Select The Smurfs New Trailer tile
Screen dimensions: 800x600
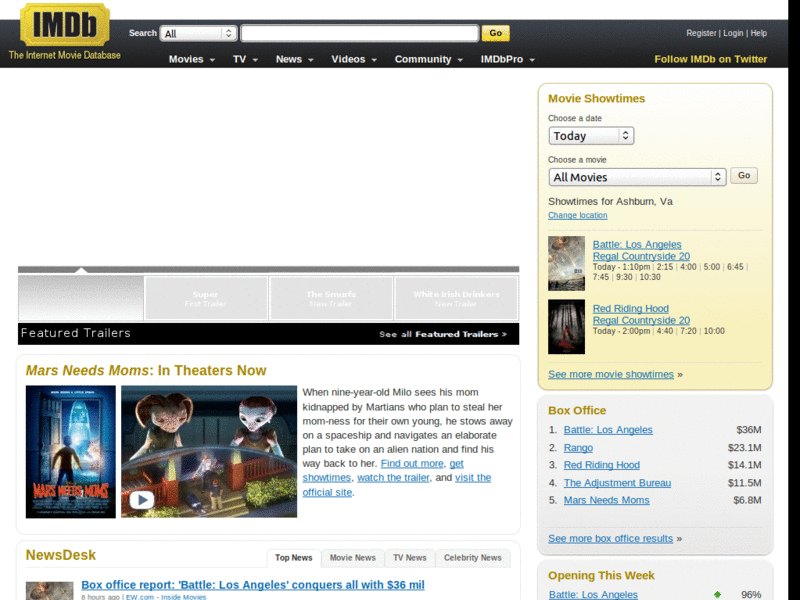click(x=331, y=298)
